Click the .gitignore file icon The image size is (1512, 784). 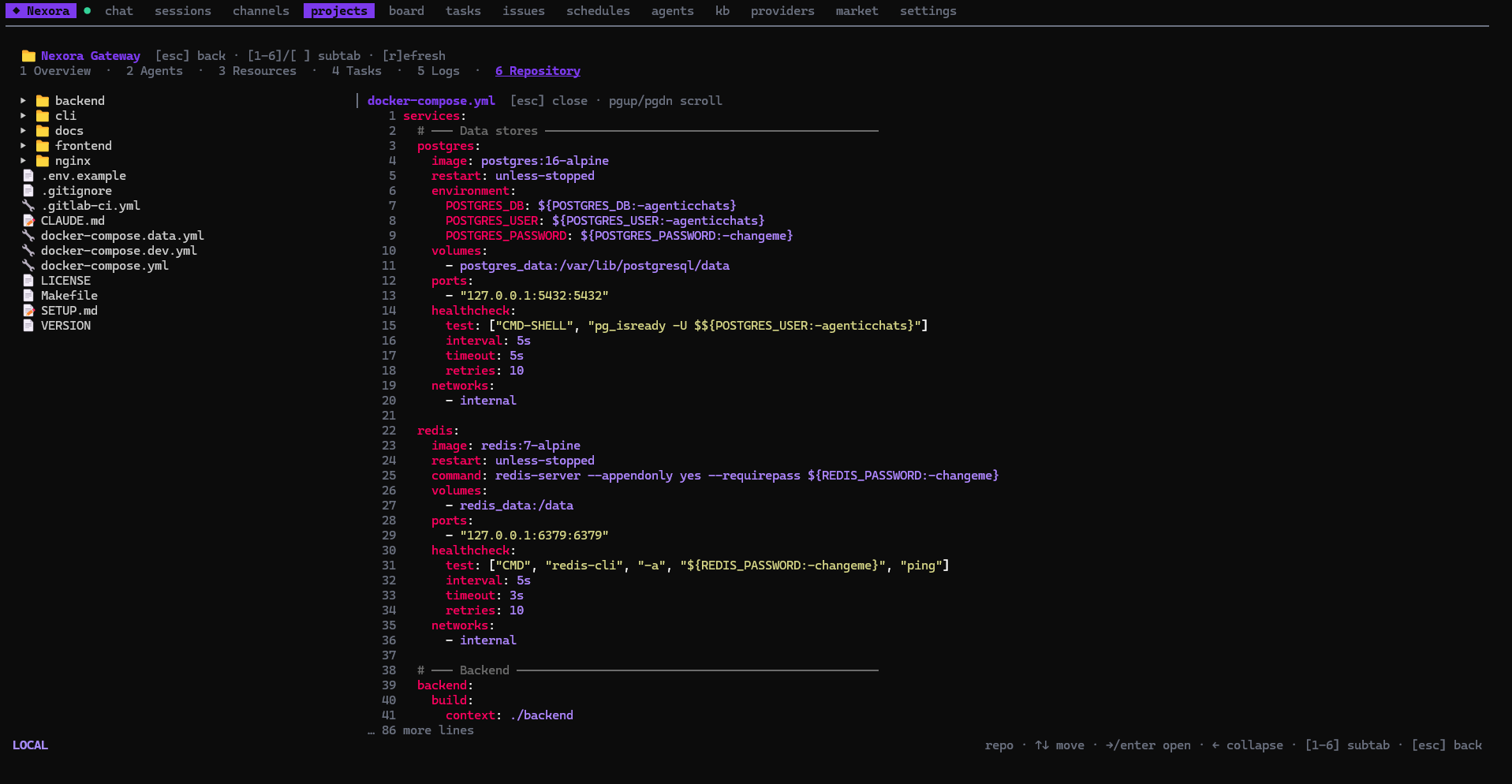pyautogui.click(x=28, y=191)
